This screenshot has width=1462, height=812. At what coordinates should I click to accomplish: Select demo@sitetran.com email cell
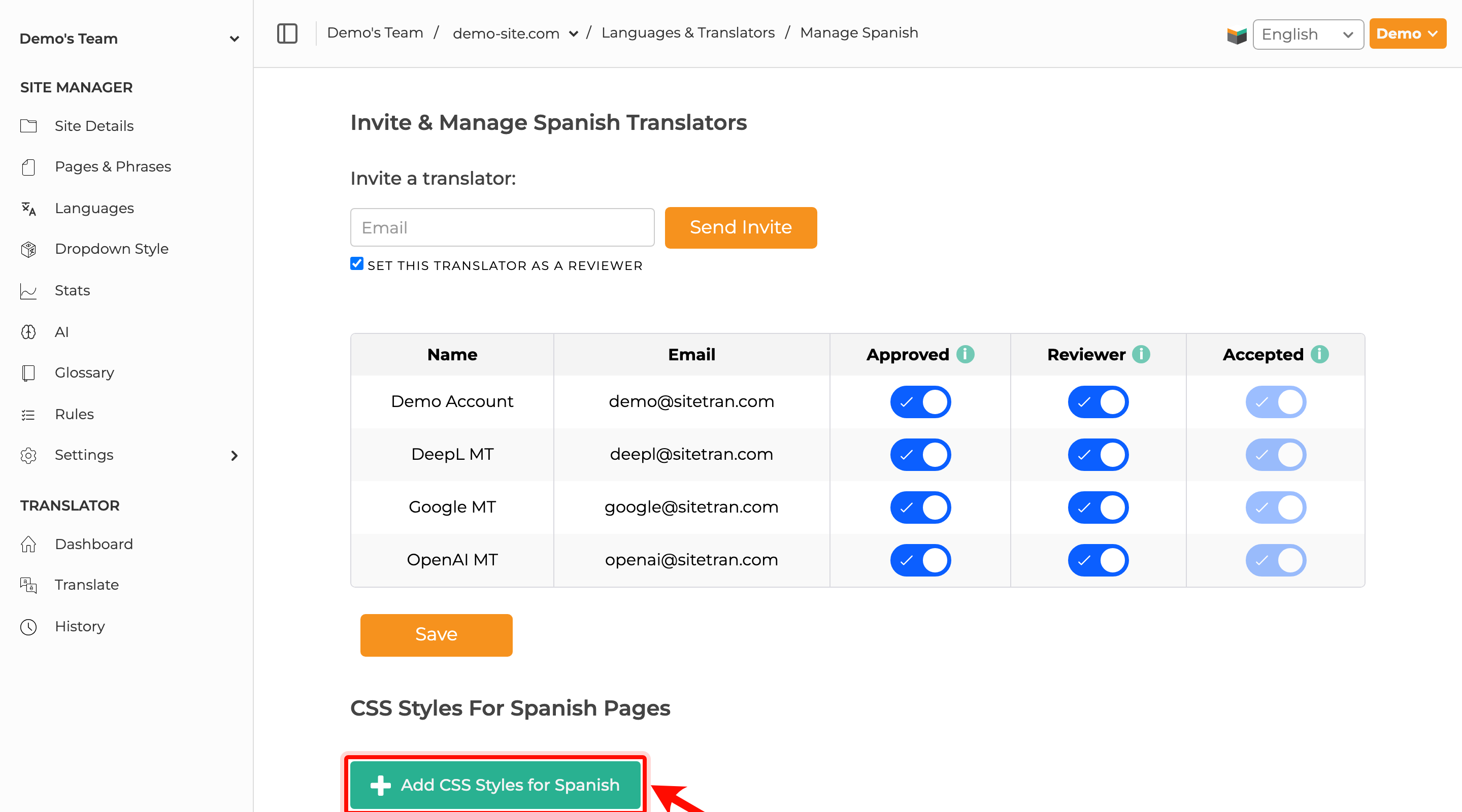pos(691,402)
